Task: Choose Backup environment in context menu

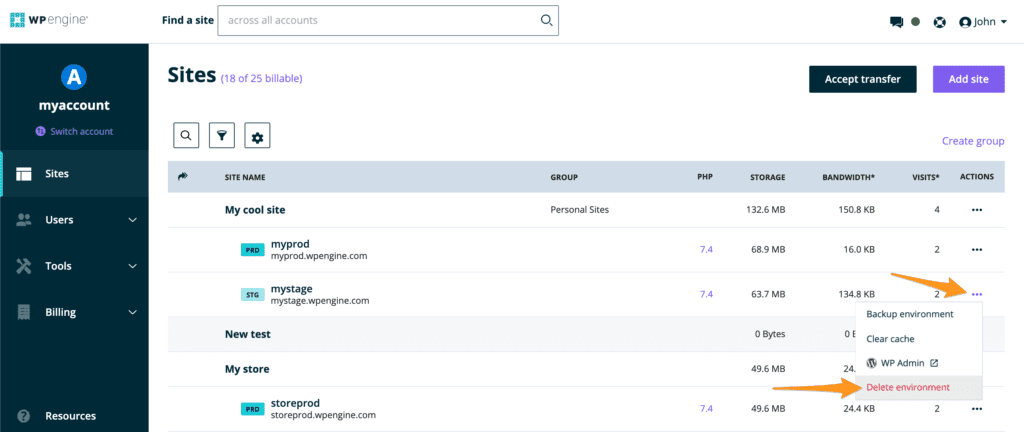Action: click(x=909, y=314)
